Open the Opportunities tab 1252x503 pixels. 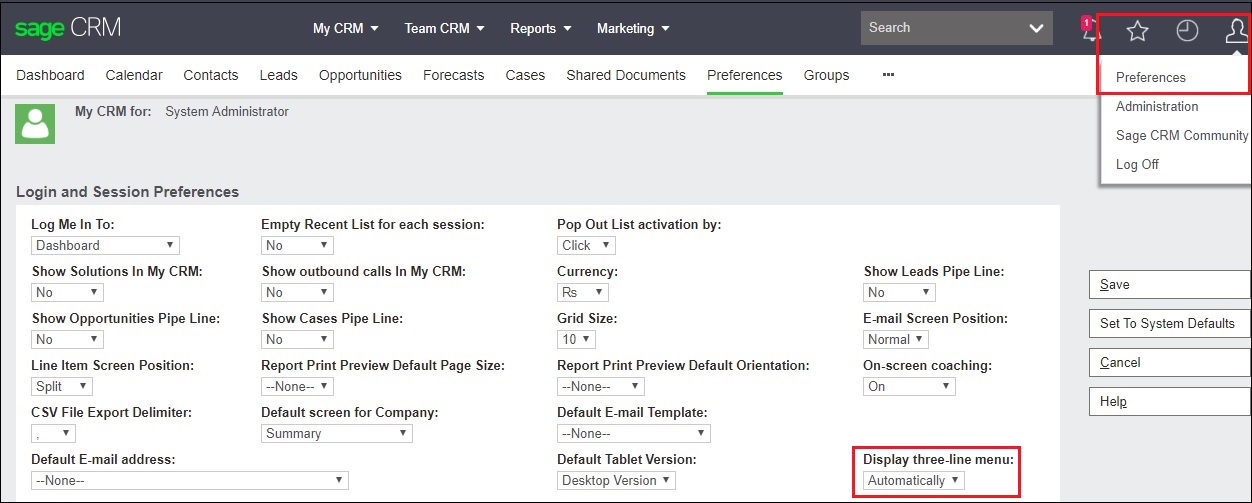(x=360, y=75)
